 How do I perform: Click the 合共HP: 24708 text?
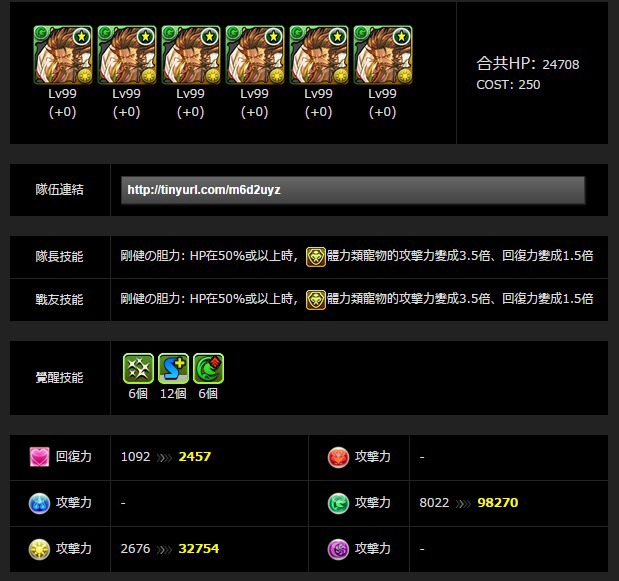tap(528, 64)
